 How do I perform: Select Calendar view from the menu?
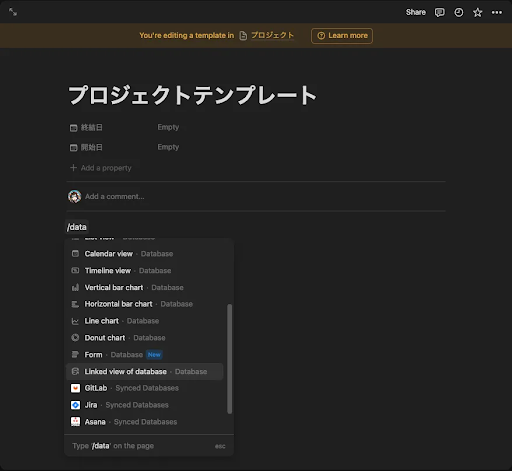(x=145, y=254)
